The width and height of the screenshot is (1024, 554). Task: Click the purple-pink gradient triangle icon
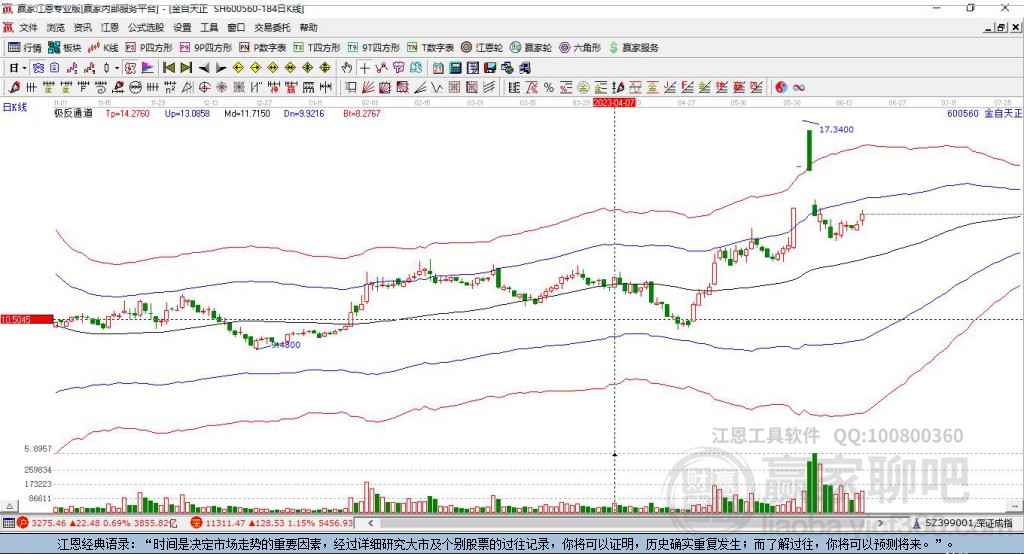(148, 68)
